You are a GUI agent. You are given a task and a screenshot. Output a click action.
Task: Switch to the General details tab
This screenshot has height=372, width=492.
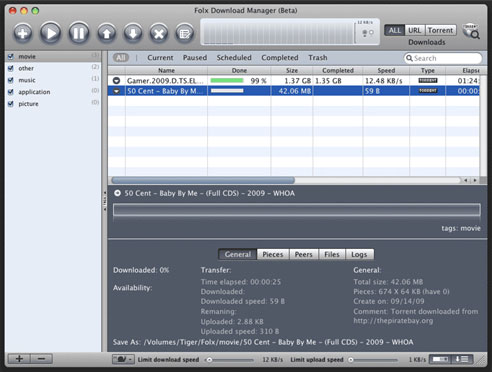(x=237, y=254)
